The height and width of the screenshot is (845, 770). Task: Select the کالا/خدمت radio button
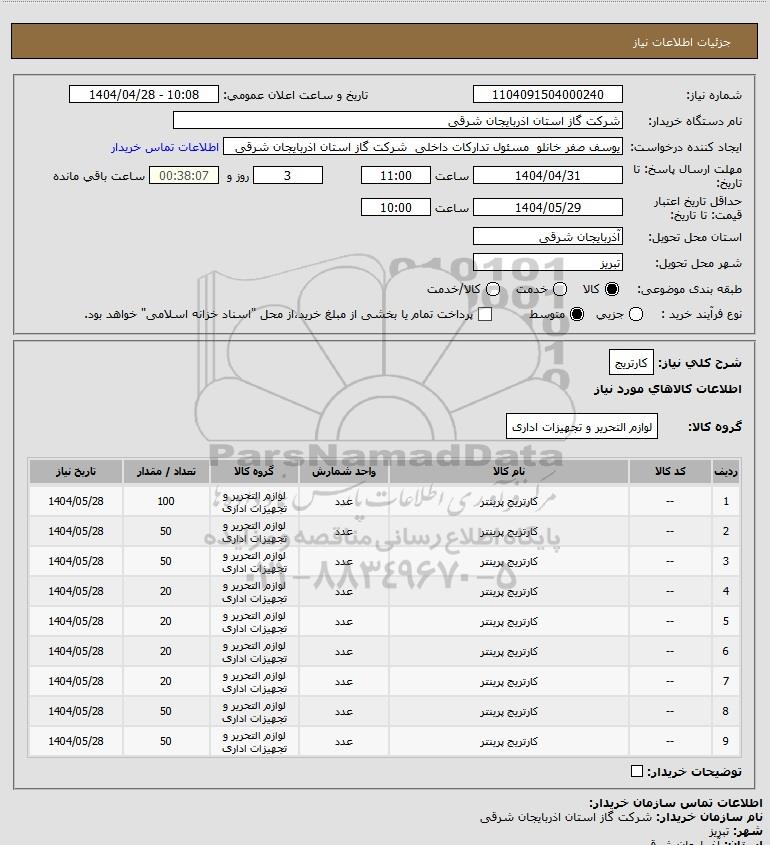[492, 289]
